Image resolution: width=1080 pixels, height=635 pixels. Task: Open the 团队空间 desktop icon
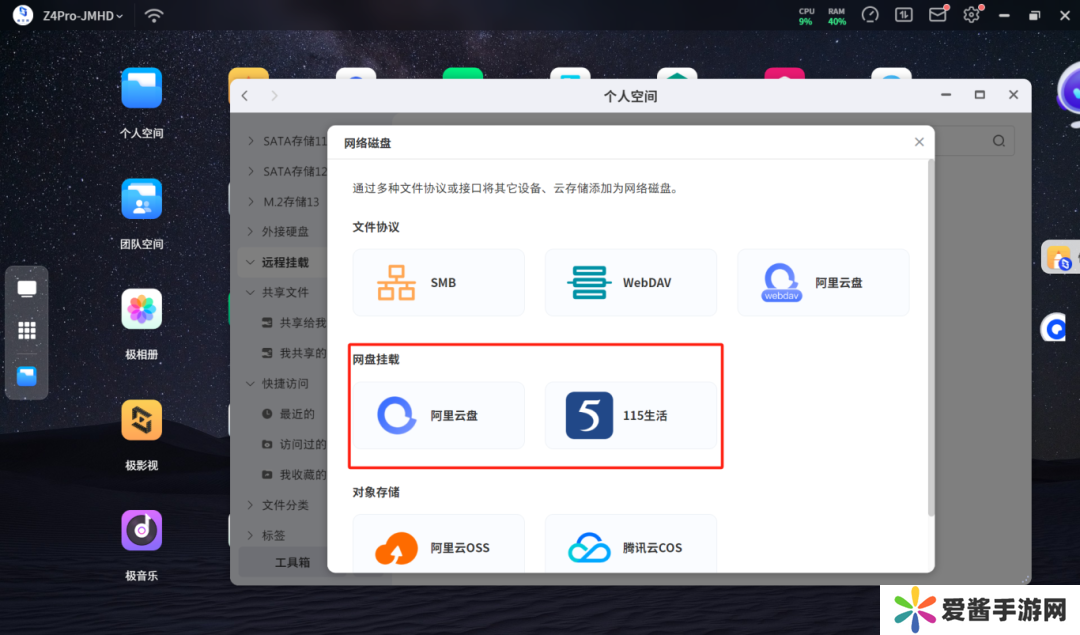[141, 199]
